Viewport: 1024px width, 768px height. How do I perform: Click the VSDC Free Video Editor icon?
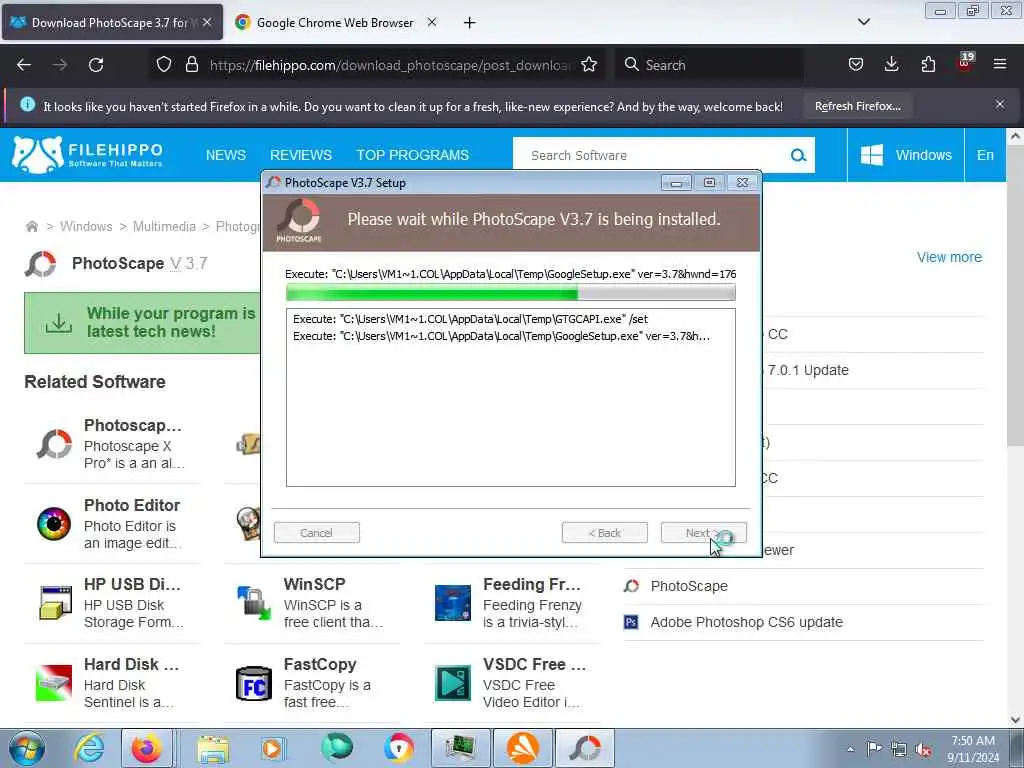(x=453, y=683)
